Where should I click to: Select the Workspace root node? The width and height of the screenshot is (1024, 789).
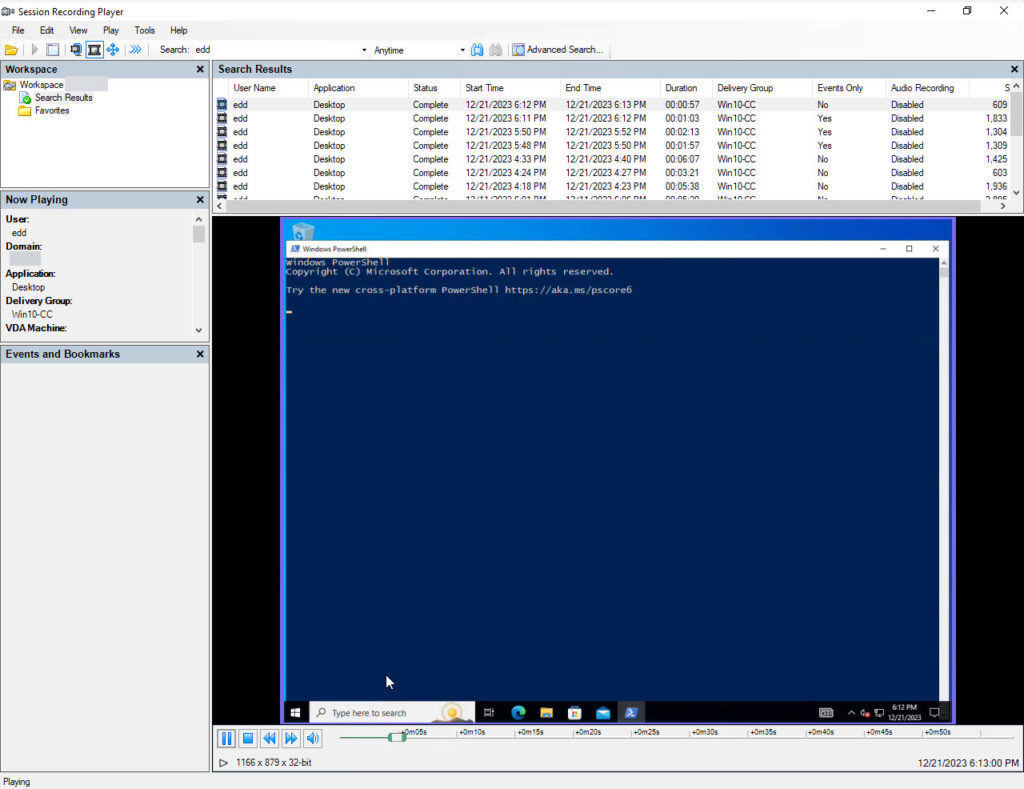(x=41, y=84)
